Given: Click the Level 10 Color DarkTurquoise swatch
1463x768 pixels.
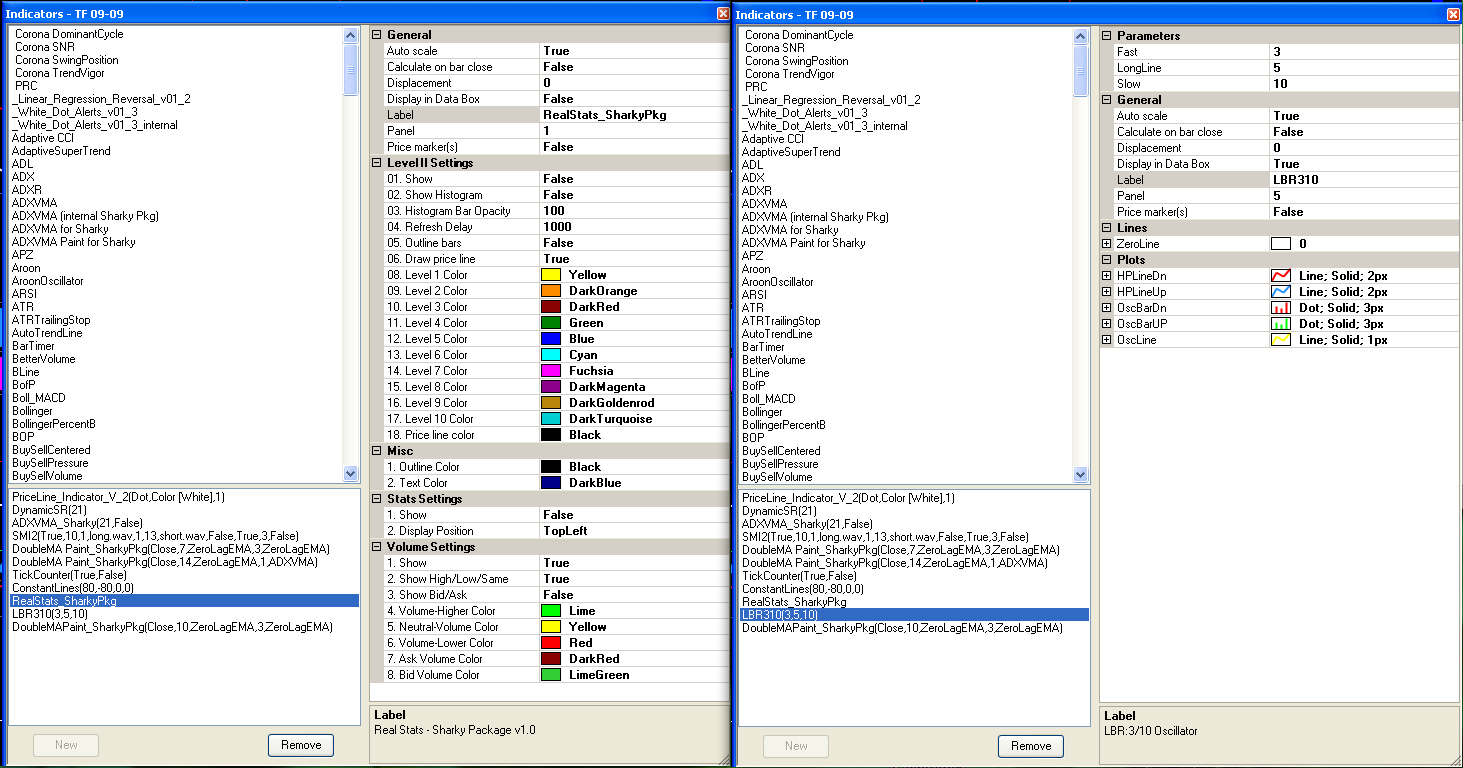Looking at the screenshot, I should 551,419.
